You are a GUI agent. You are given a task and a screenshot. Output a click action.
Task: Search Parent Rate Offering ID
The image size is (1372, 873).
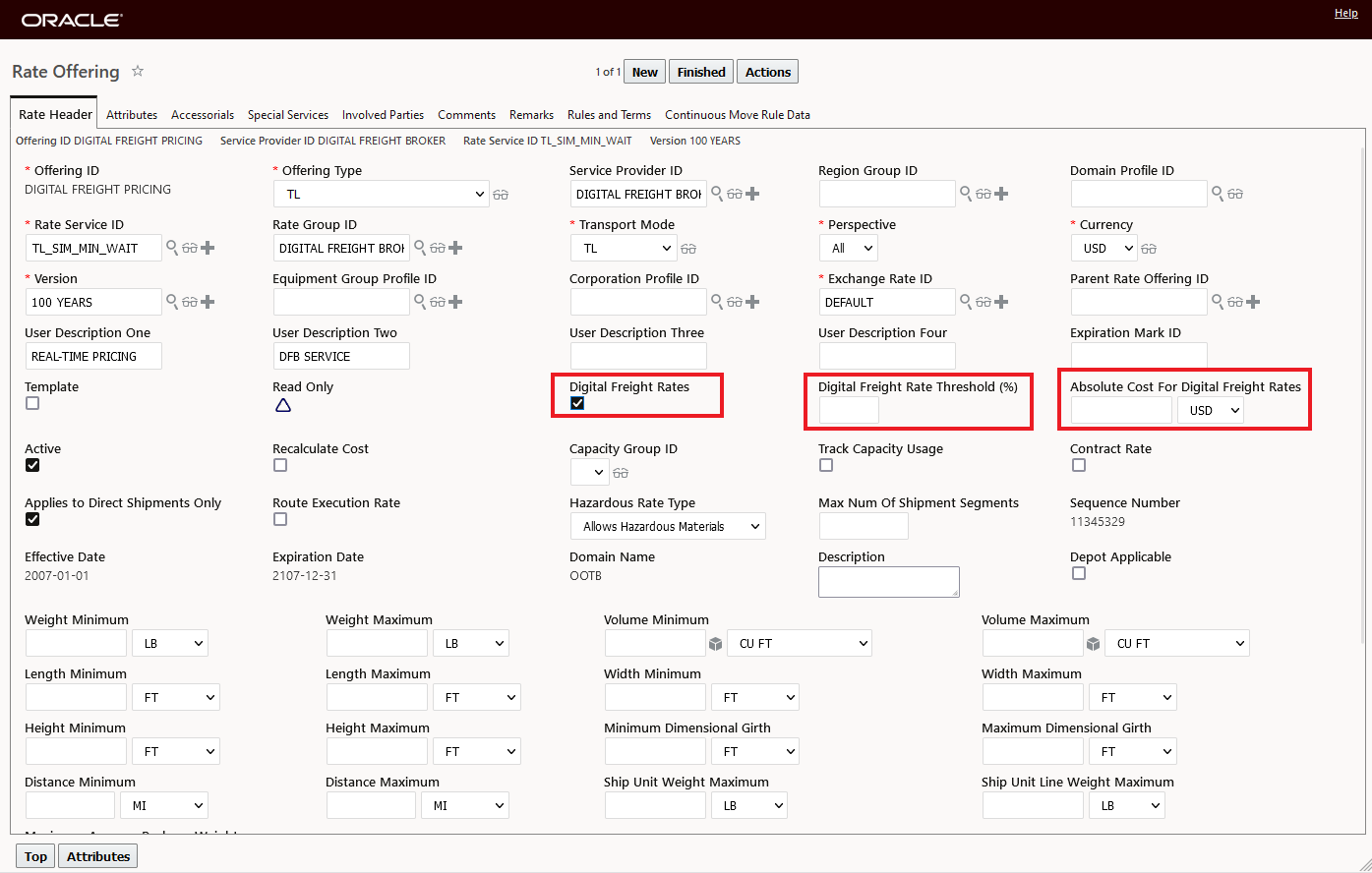[1218, 302]
